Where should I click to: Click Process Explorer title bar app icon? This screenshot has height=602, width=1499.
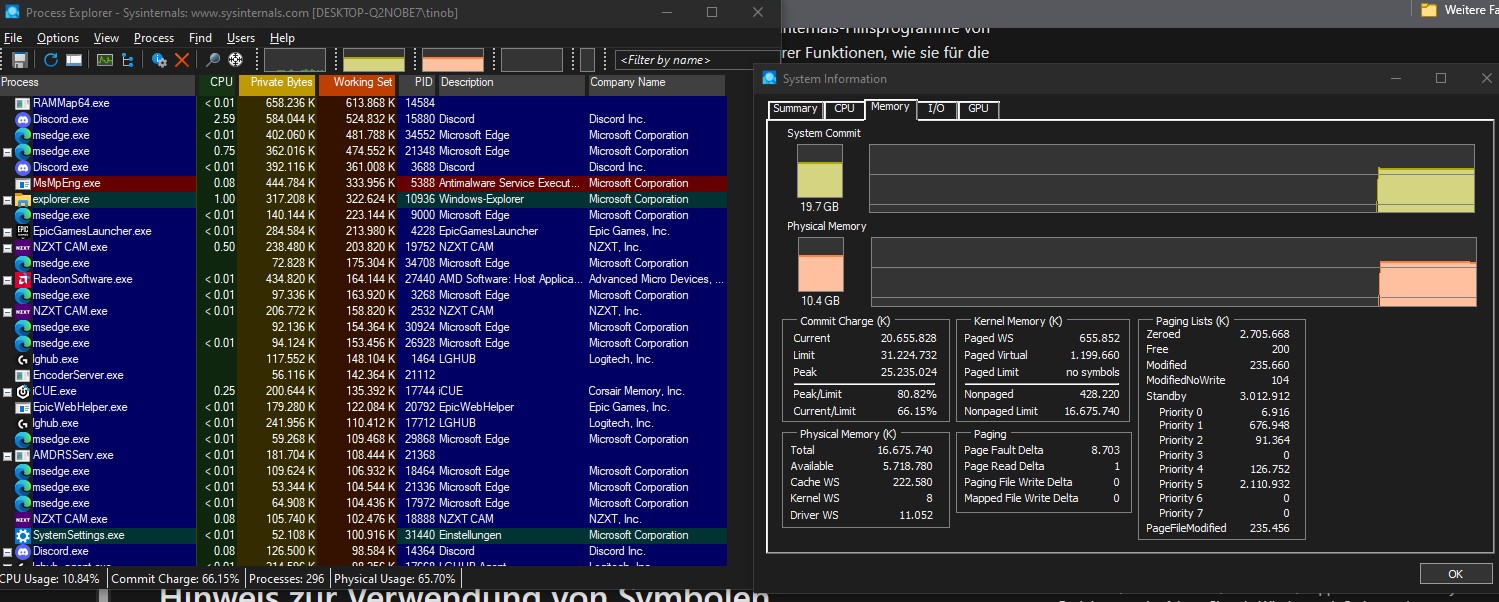pos(12,12)
